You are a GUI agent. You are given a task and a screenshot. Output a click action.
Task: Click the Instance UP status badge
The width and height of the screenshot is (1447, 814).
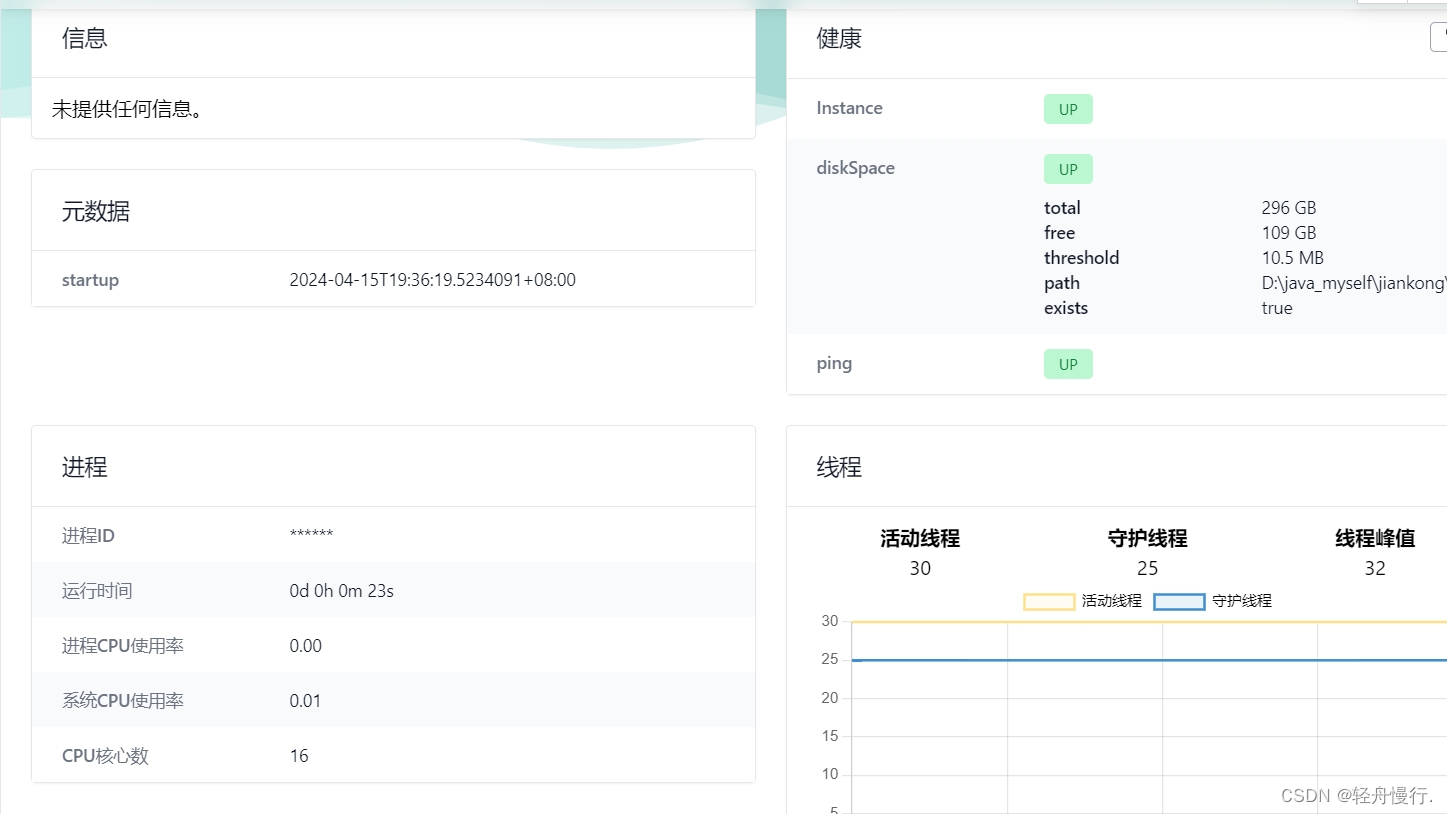point(1068,109)
